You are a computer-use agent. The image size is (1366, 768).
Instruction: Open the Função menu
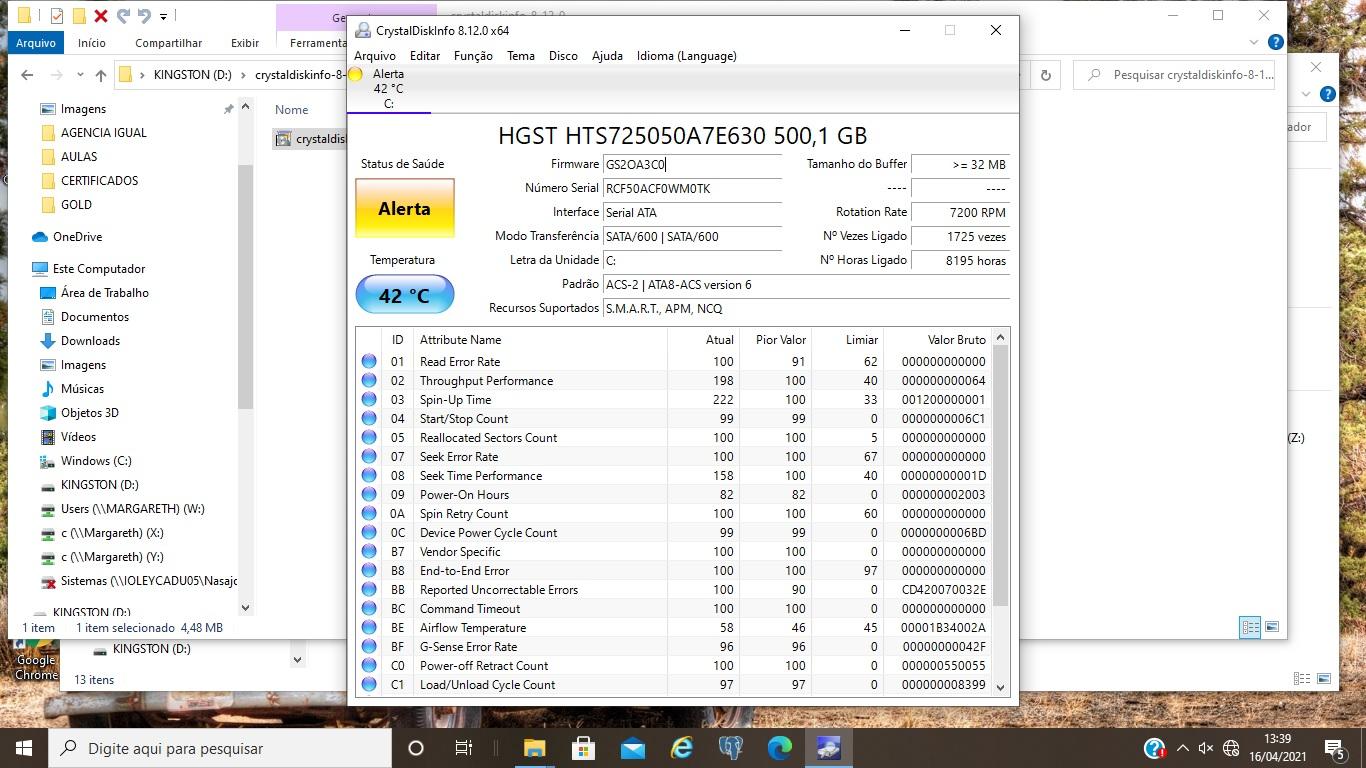pyautogui.click(x=473, y=56)
